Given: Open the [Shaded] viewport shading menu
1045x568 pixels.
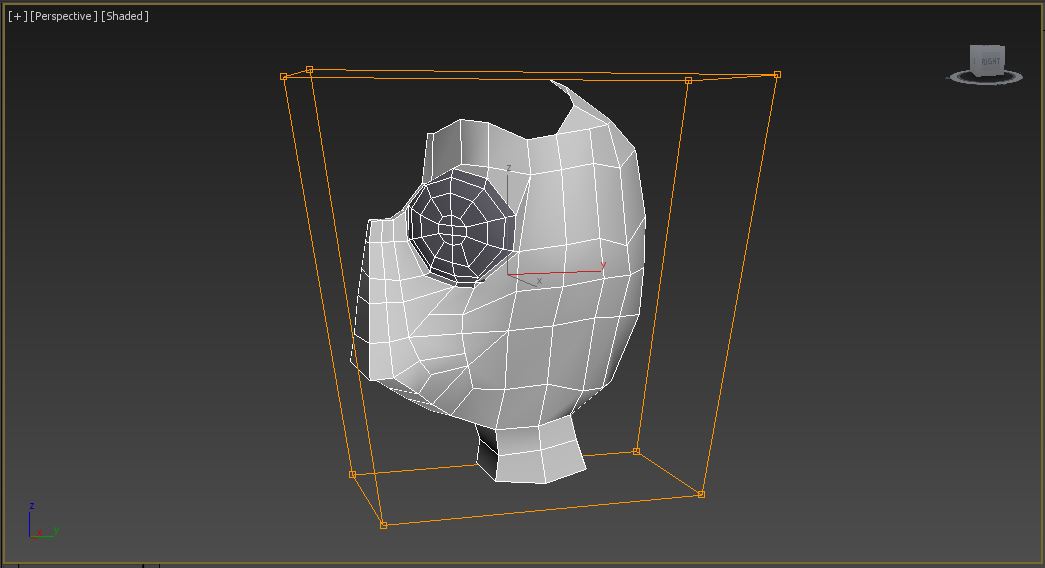Looking at the screenshot, I should pos(125,17).
